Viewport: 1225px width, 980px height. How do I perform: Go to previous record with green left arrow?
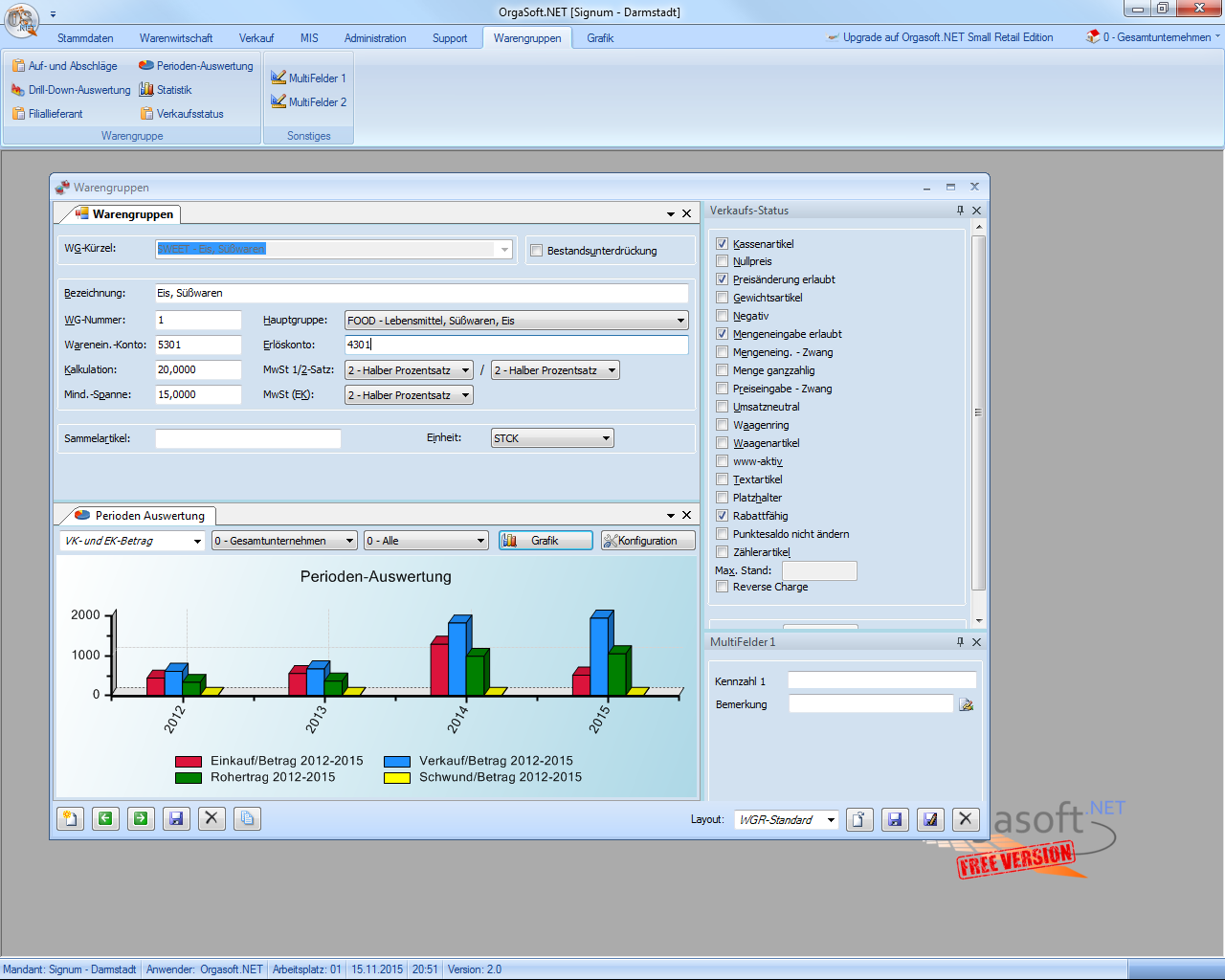(x=105, y=818)
